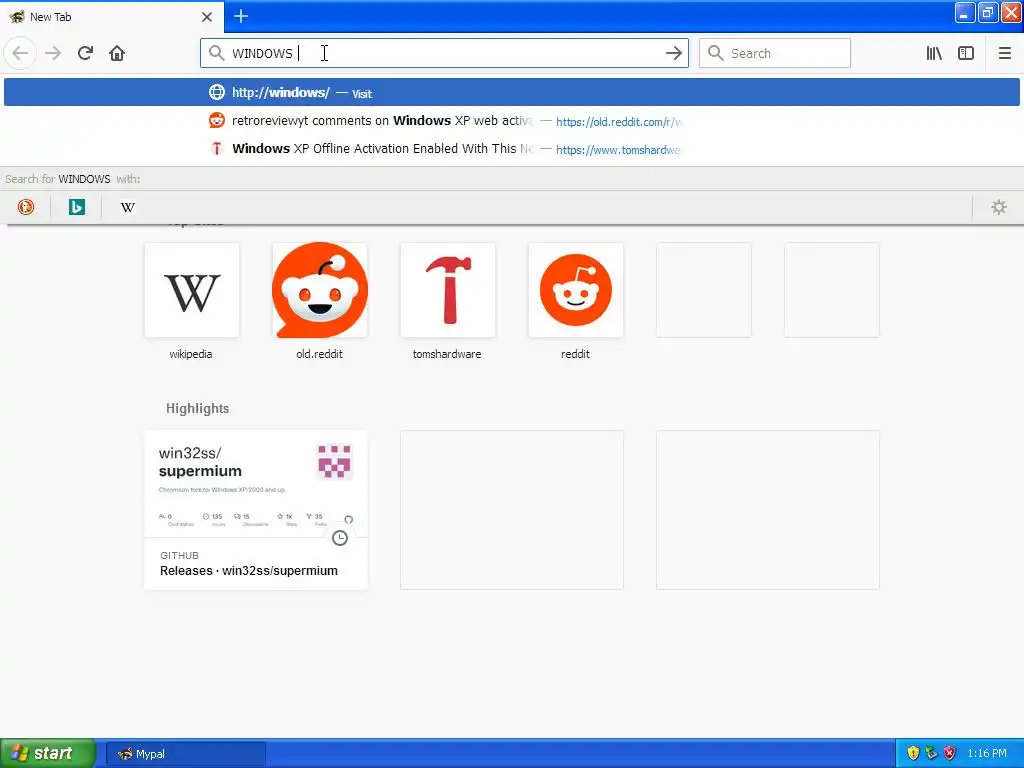Go back with the back arrow
The image size is (1024, 768).
20,53
